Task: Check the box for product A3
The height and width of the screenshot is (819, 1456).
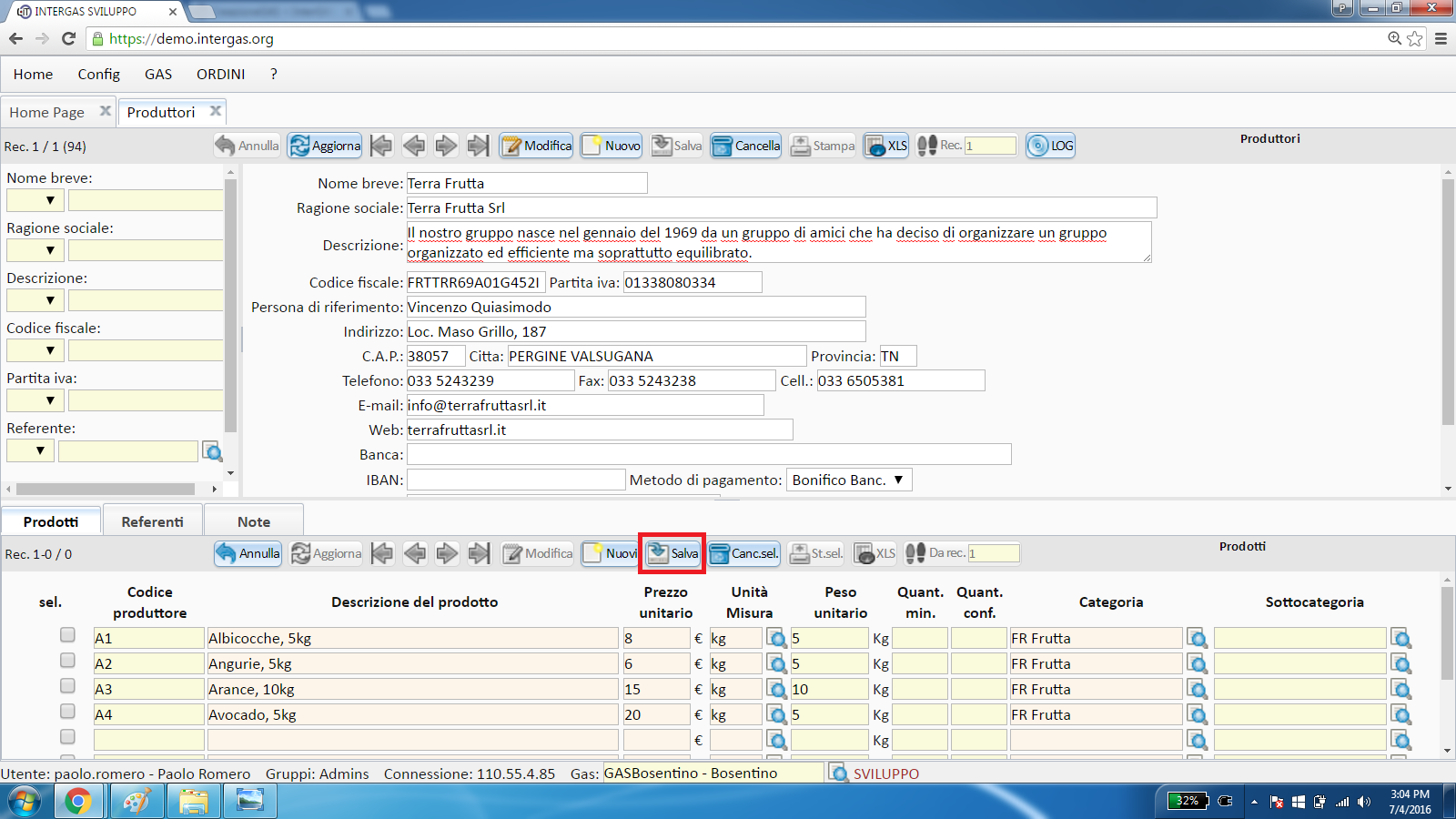Action: click(67, 685)
